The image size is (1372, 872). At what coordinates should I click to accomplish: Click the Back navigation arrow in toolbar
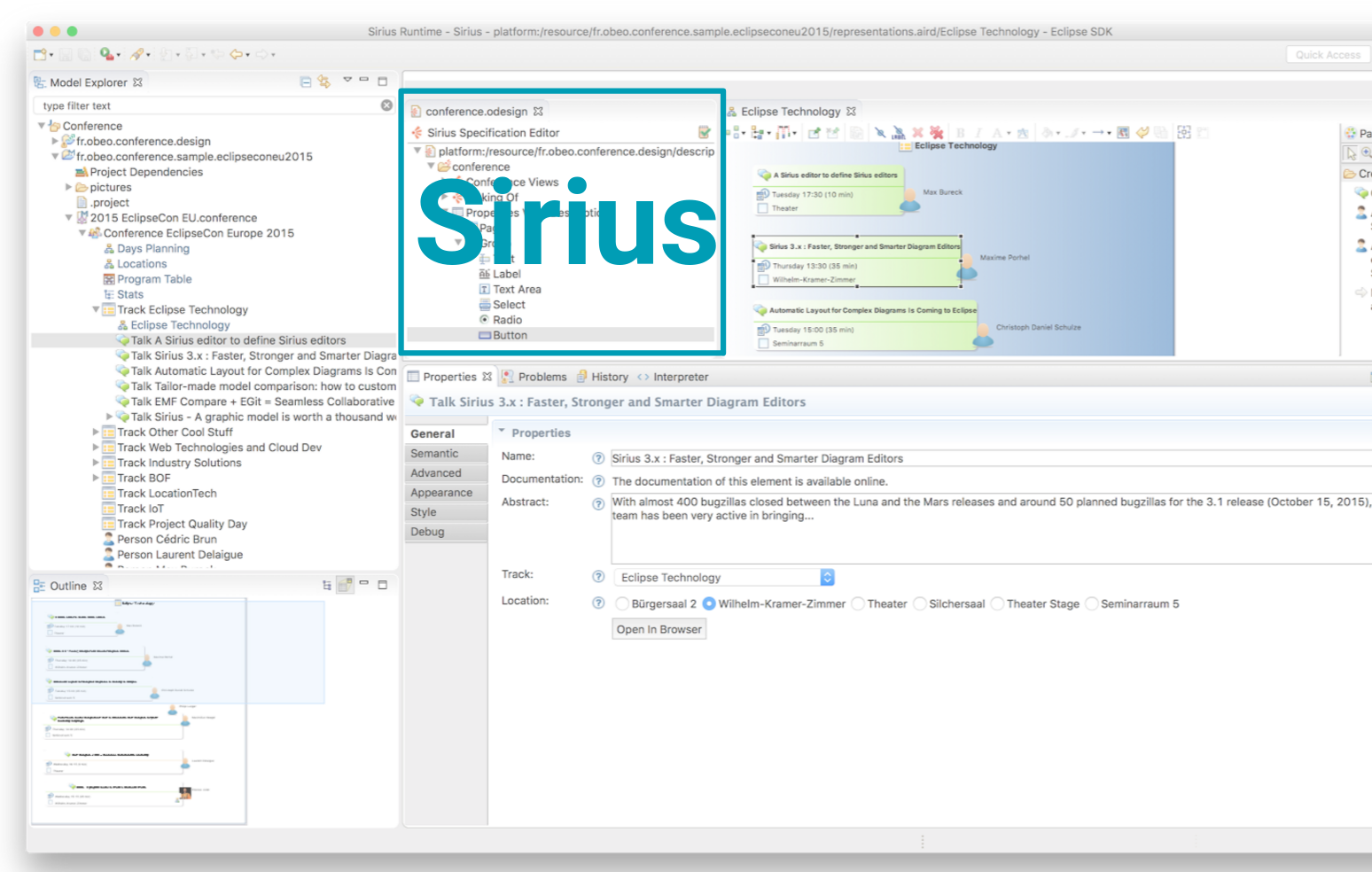click(236, 55)
